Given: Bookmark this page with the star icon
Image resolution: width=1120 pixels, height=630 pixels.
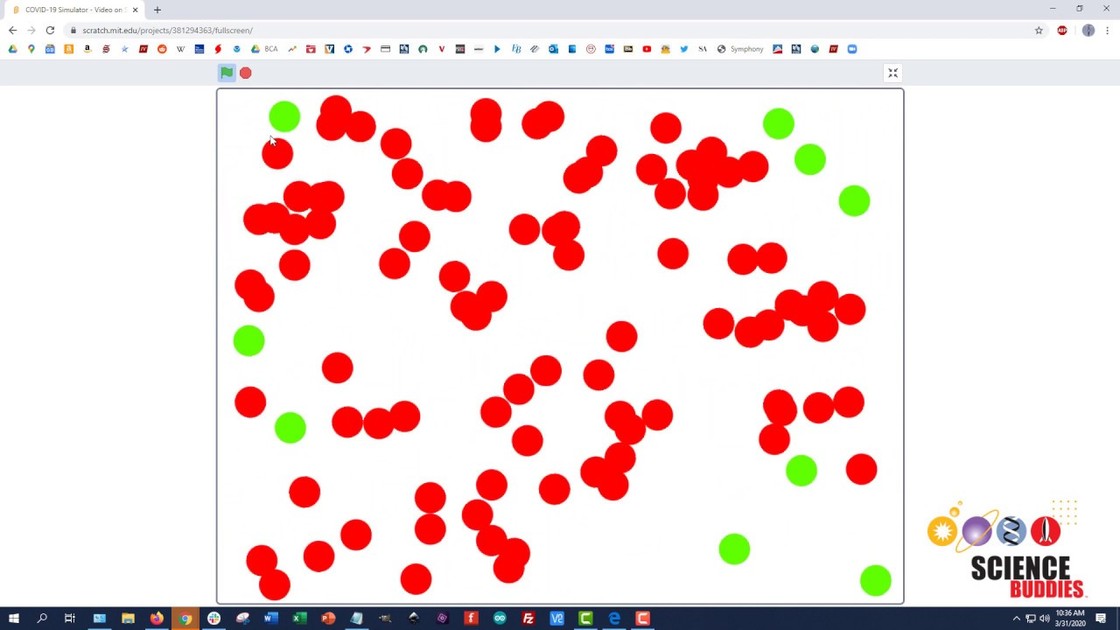Looking at the screenshot, I should [x=1039, y=30].
